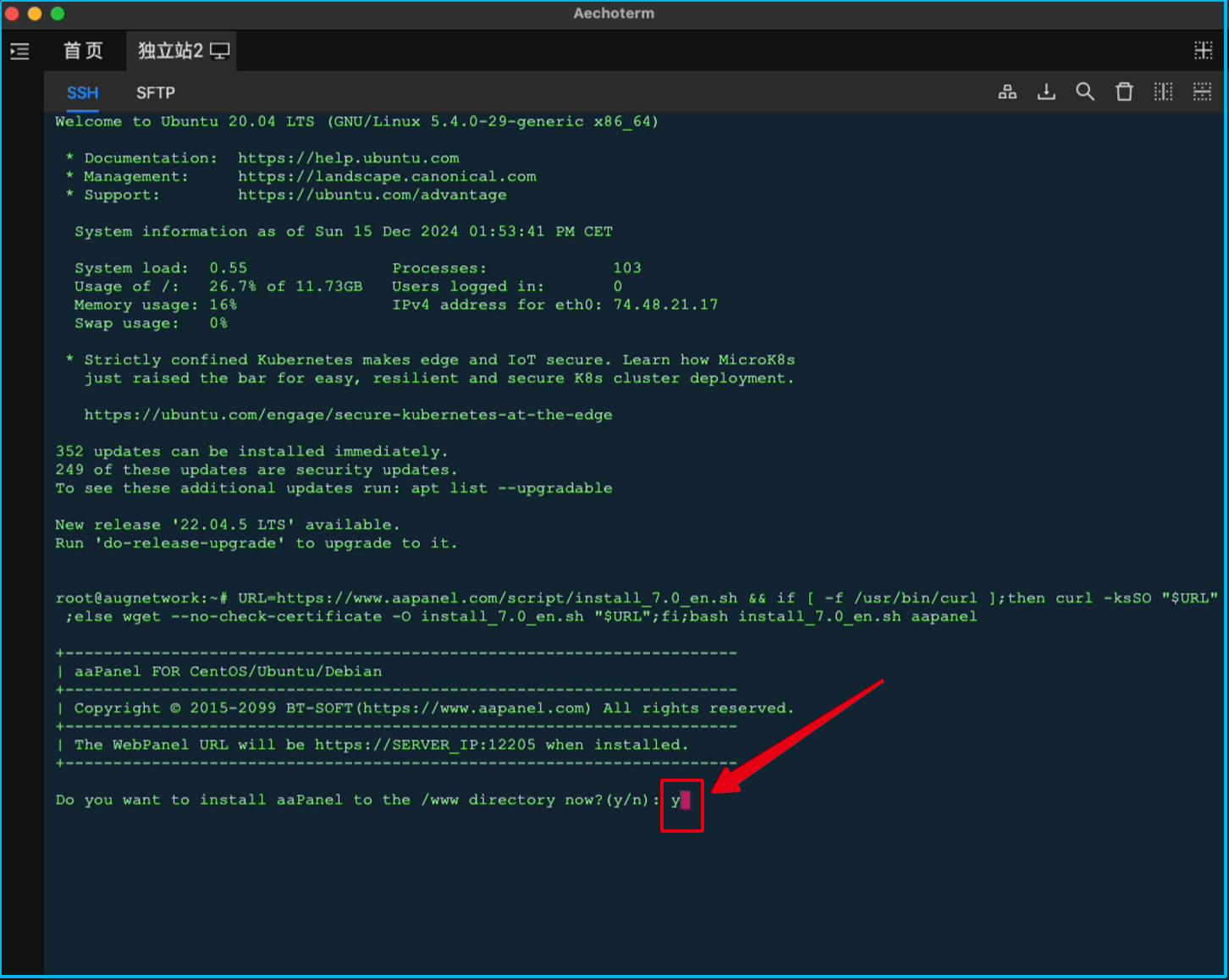This screenshot has height=980, width=1229.
Task: Close the Aechoterm window
Action: [x=12, y=14]
